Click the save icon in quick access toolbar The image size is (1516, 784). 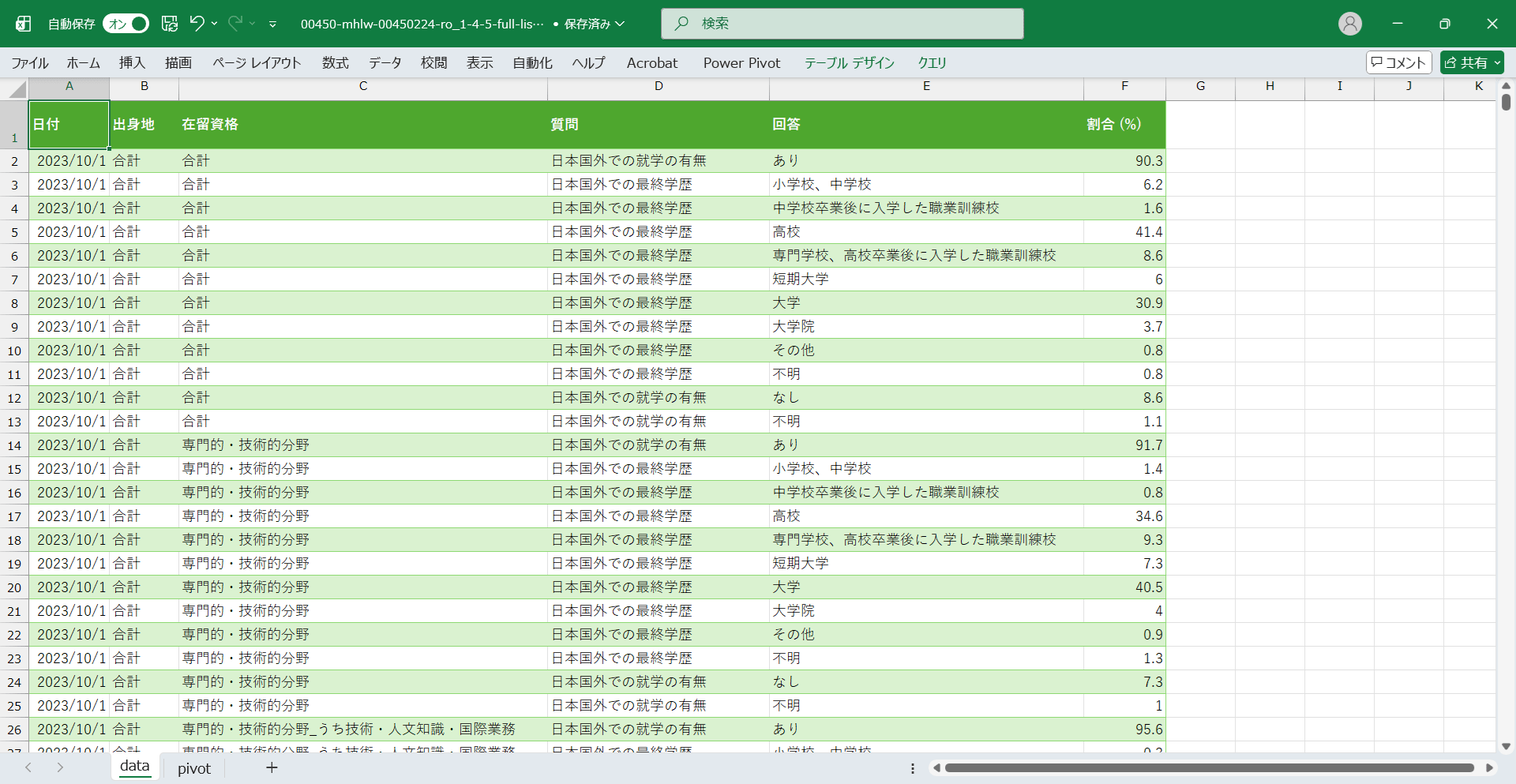[170, 24]
